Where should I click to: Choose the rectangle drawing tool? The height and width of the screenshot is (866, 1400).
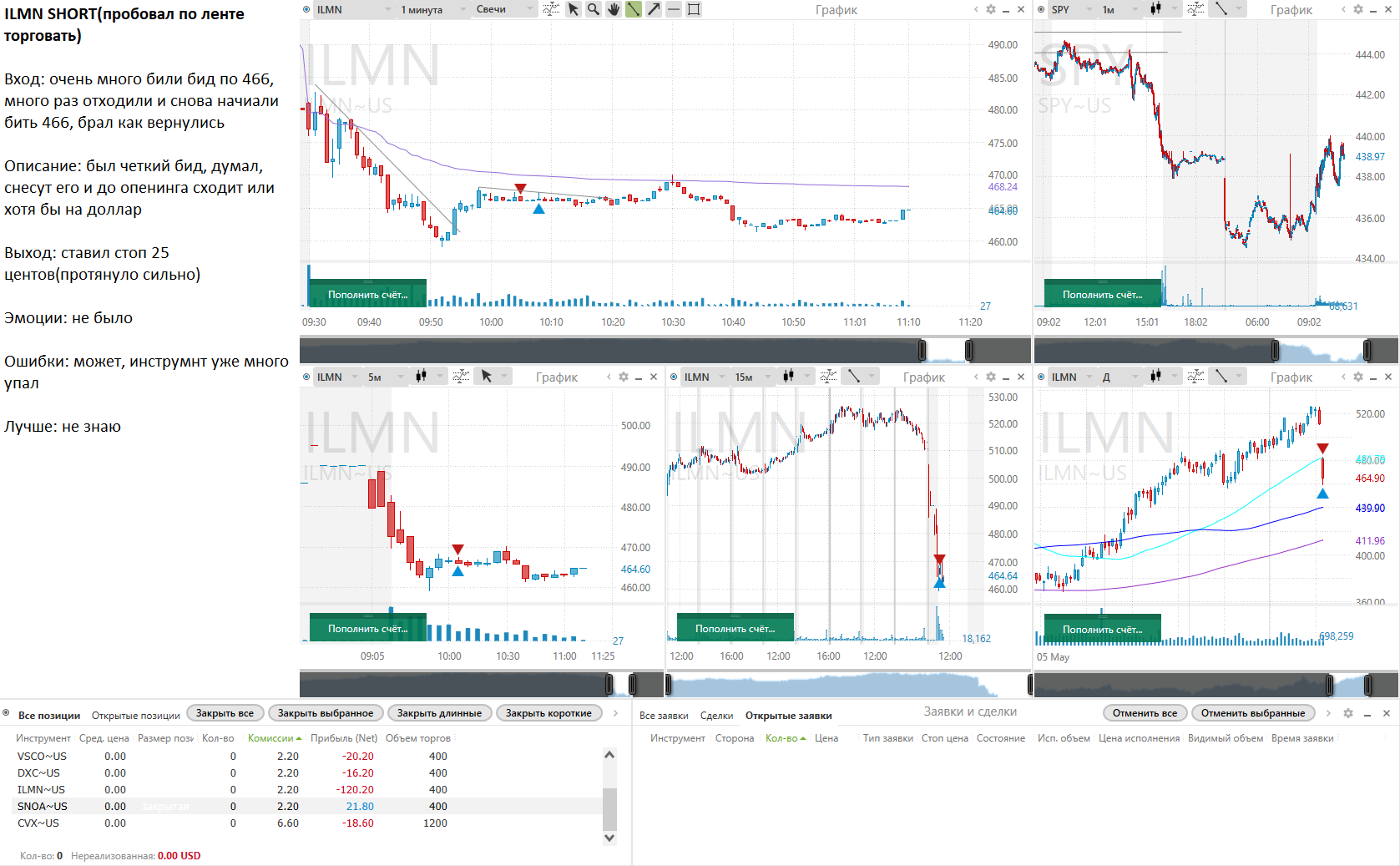[694, 9]
